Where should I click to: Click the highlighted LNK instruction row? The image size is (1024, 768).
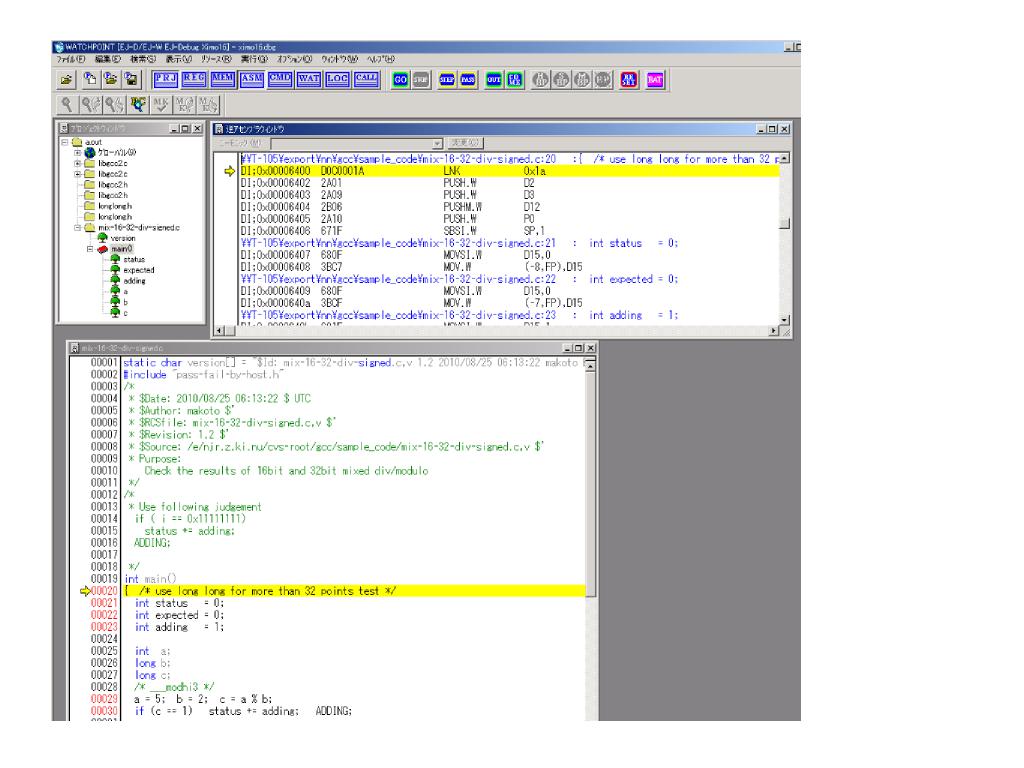pyautogui.click(x=509, y=171)
